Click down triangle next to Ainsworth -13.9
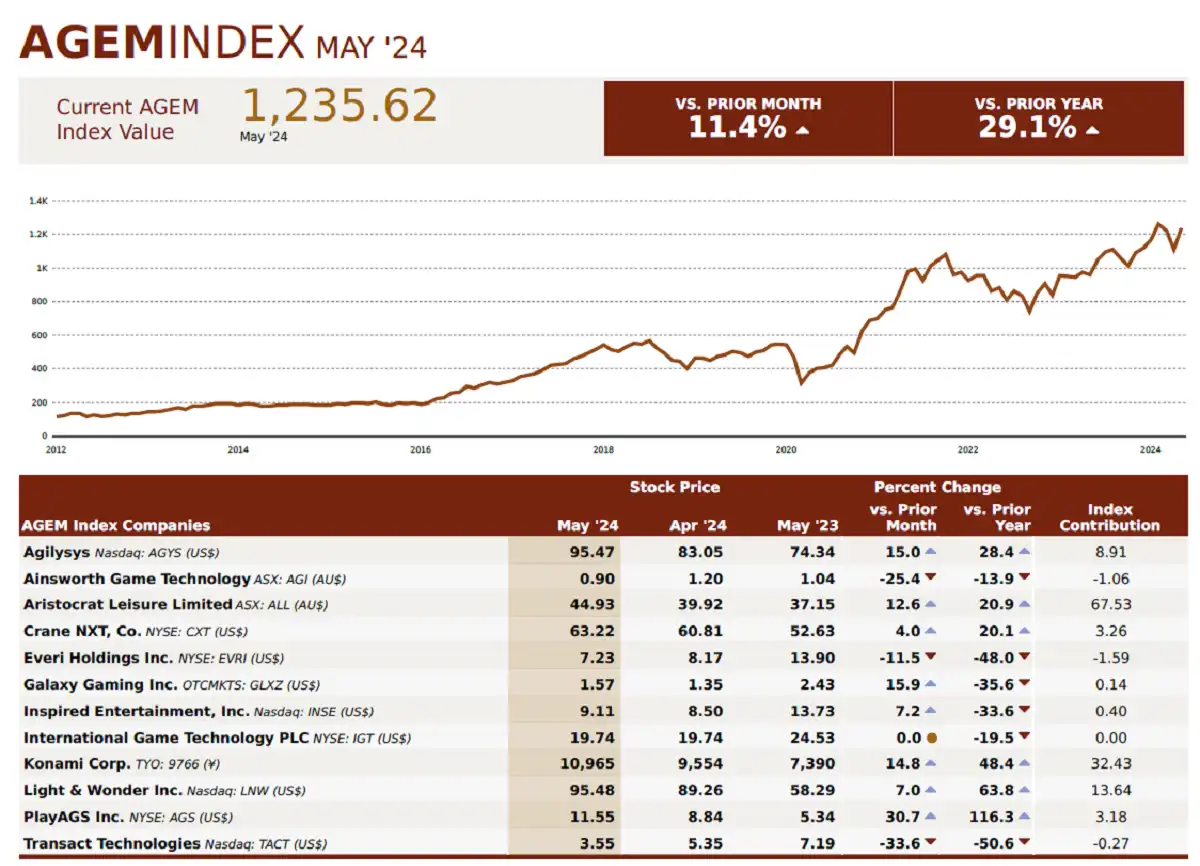Screen dimensions: 1200x866 tap(1024, 578)
